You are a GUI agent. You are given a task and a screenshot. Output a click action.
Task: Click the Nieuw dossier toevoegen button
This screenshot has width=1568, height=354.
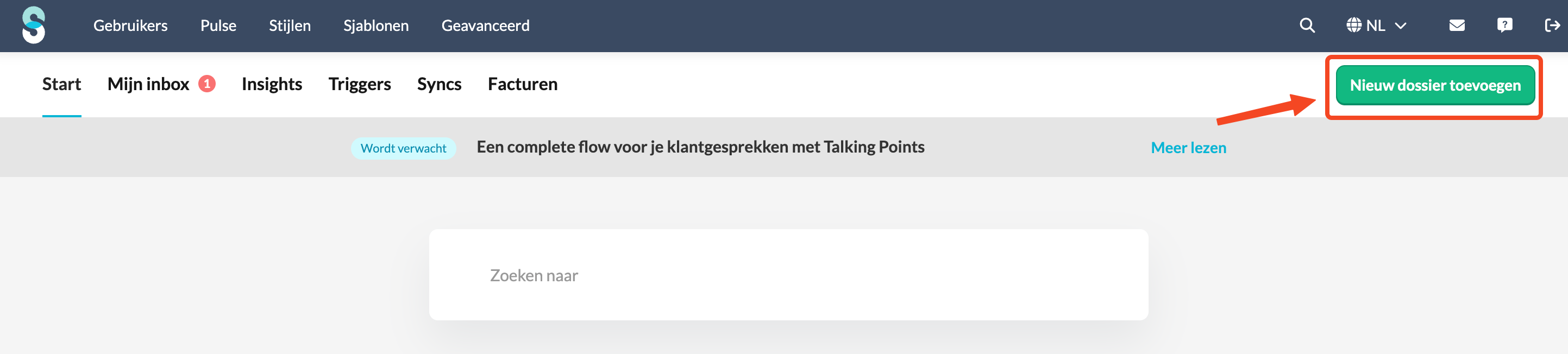point(1435,85)
